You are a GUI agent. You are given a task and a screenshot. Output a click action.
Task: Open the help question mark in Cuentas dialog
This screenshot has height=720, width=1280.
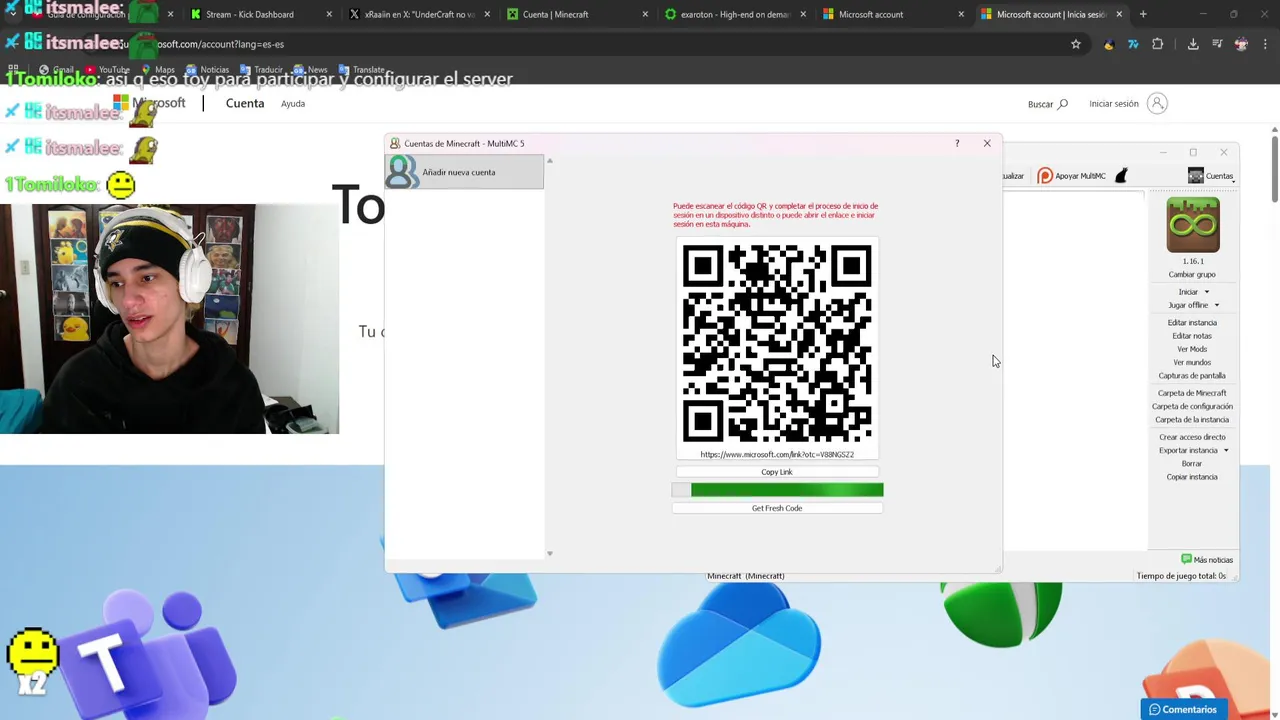(x=957, y=143)
